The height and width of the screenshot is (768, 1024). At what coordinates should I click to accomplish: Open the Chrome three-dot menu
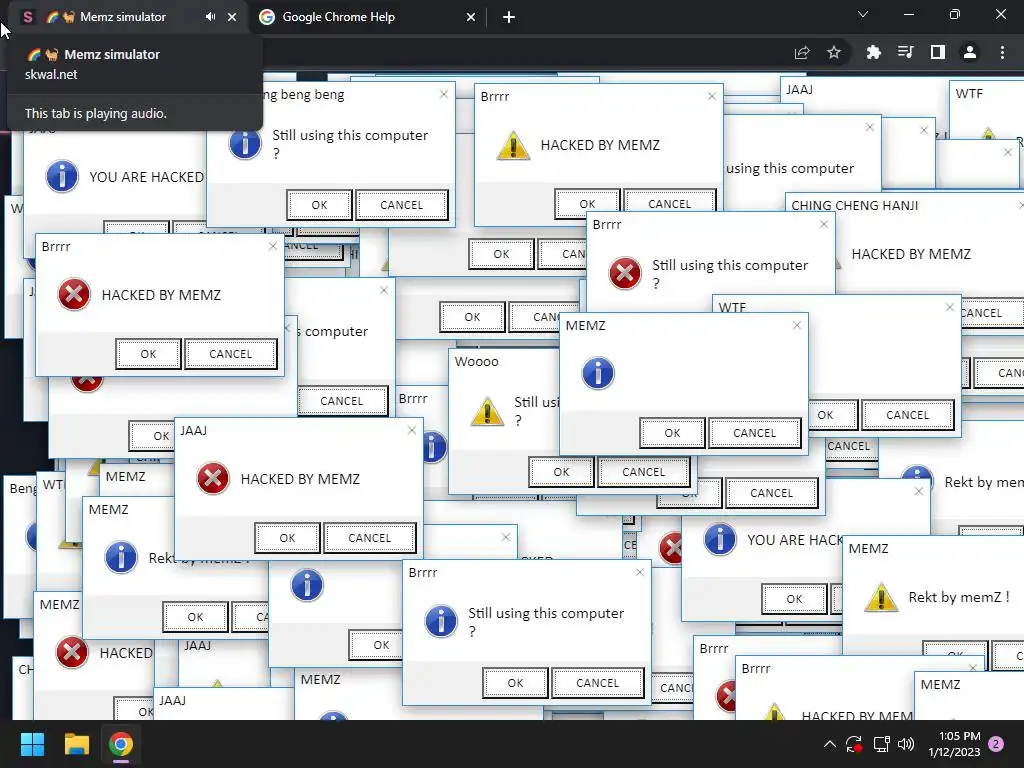point(1002,52)
